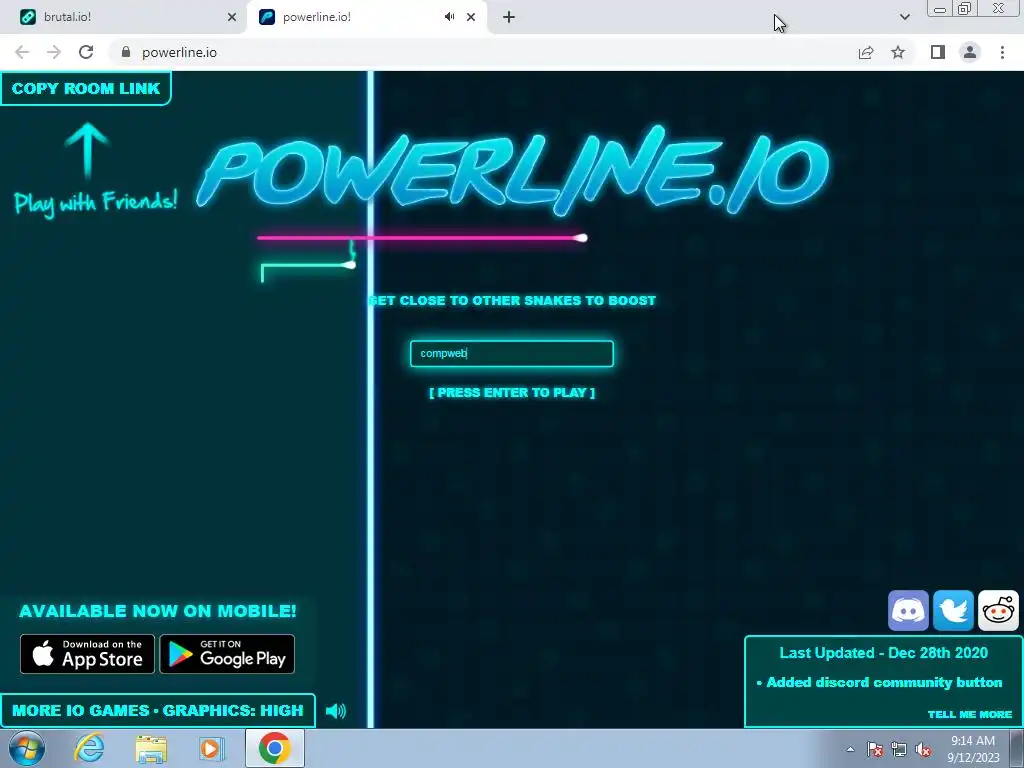Screen dimensions: 1024x768
Task: Go back to the previous page
Action: pos(22,52)
